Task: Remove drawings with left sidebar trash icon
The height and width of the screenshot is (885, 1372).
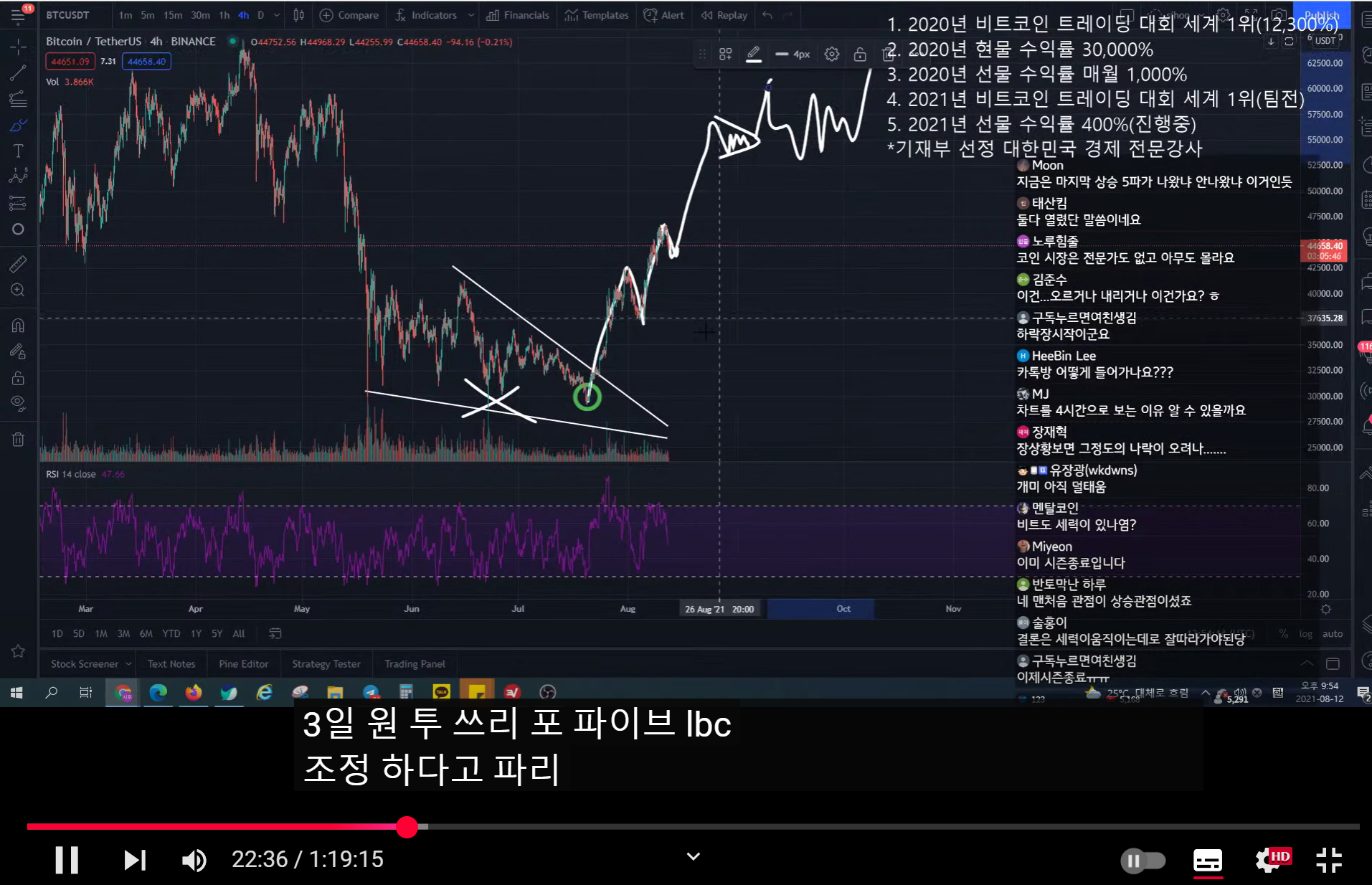Action: (18, 439)
